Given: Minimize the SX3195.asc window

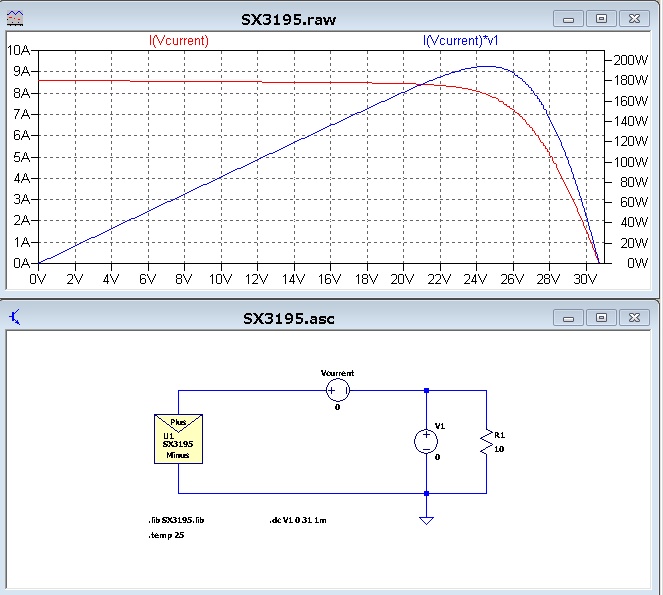Looking at the screenshot, I should 569,318.
